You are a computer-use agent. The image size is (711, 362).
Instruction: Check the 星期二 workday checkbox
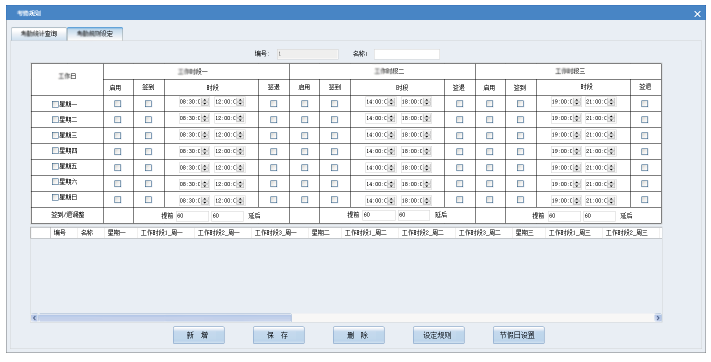pos(55,120)
